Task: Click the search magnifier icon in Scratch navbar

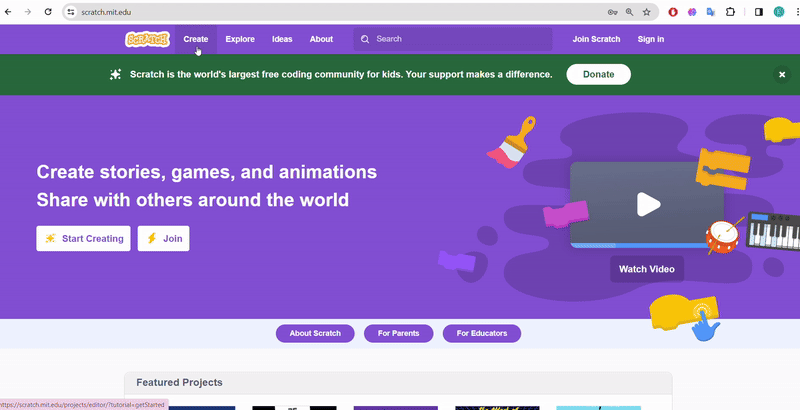Action: [364, 39]
